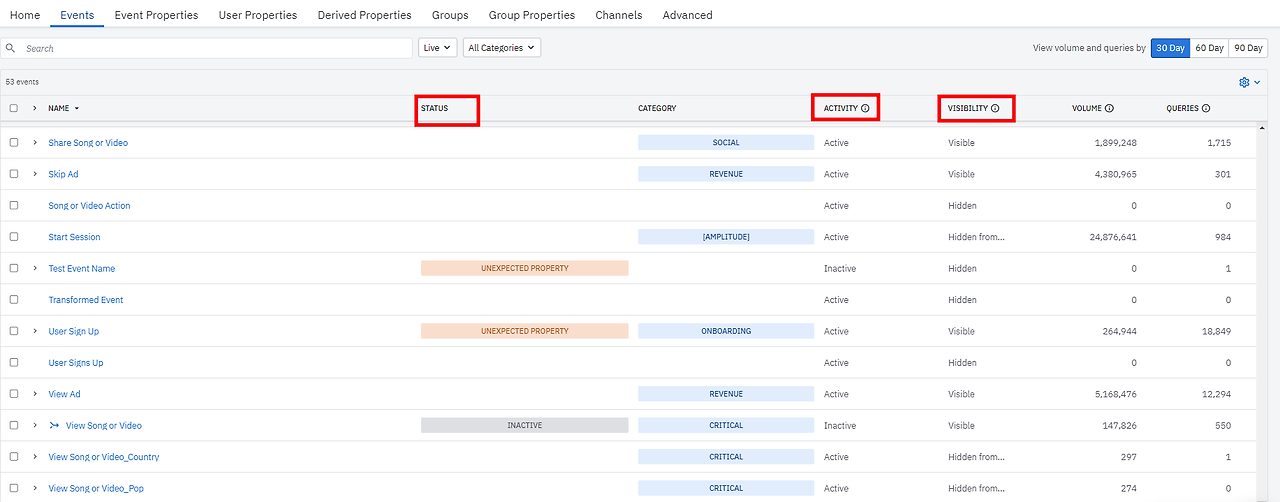The width and height of the screenshot is (1280, 502).
Task: Expand the User Sign Up row
Action: tap(35, 331)
